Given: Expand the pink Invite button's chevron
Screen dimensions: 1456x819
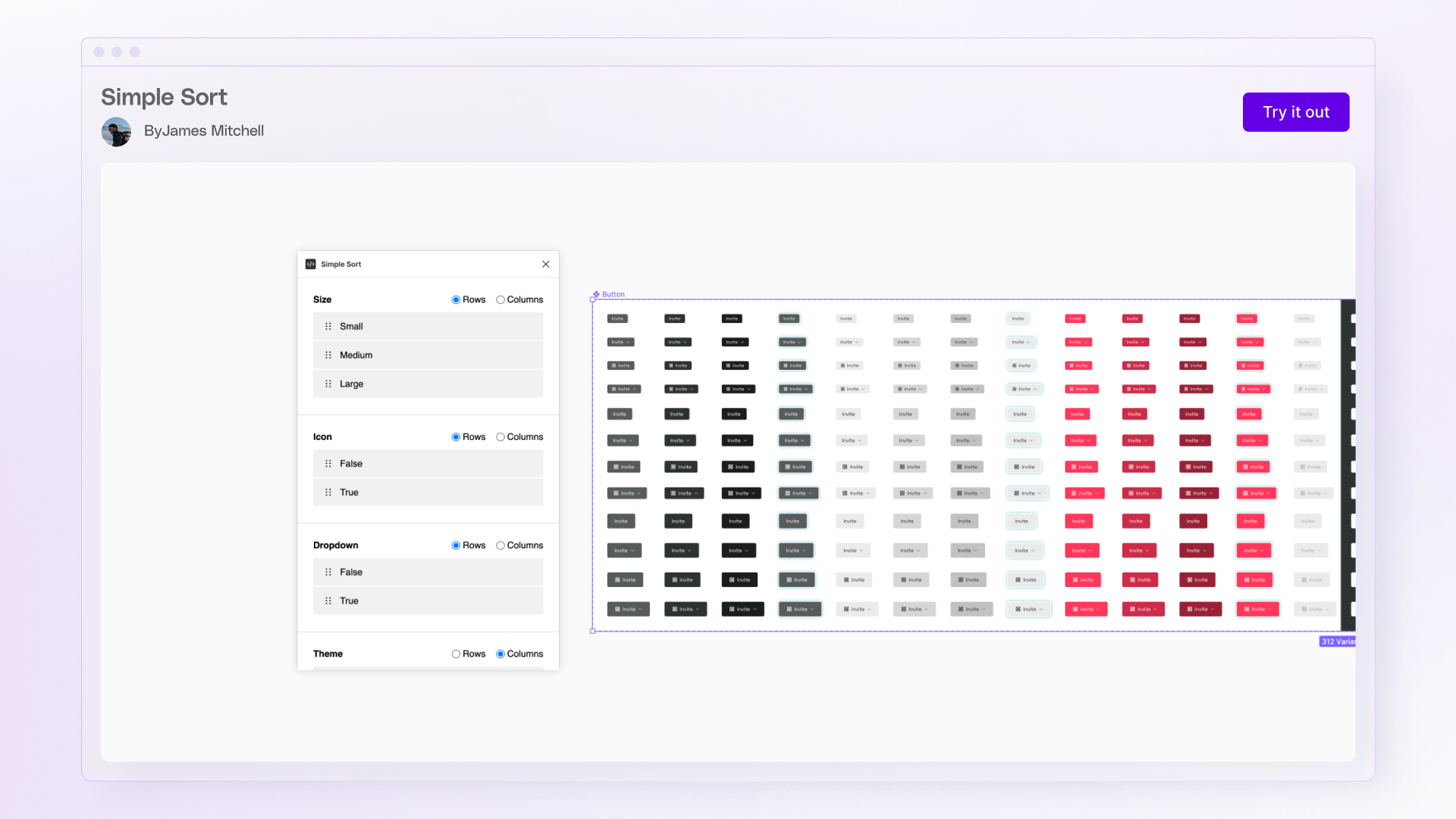Looking at the screenshot, I should click(x=1087, y=342).
